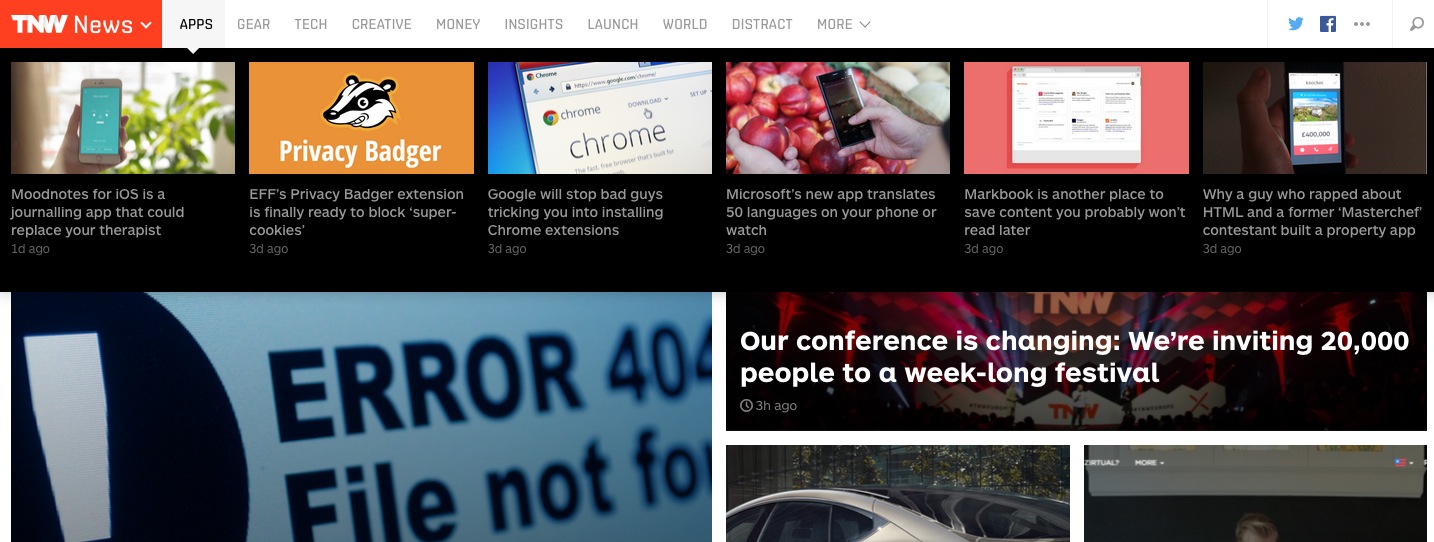
Task: Open the Twitter icon in header
Action: point(1296,24)
